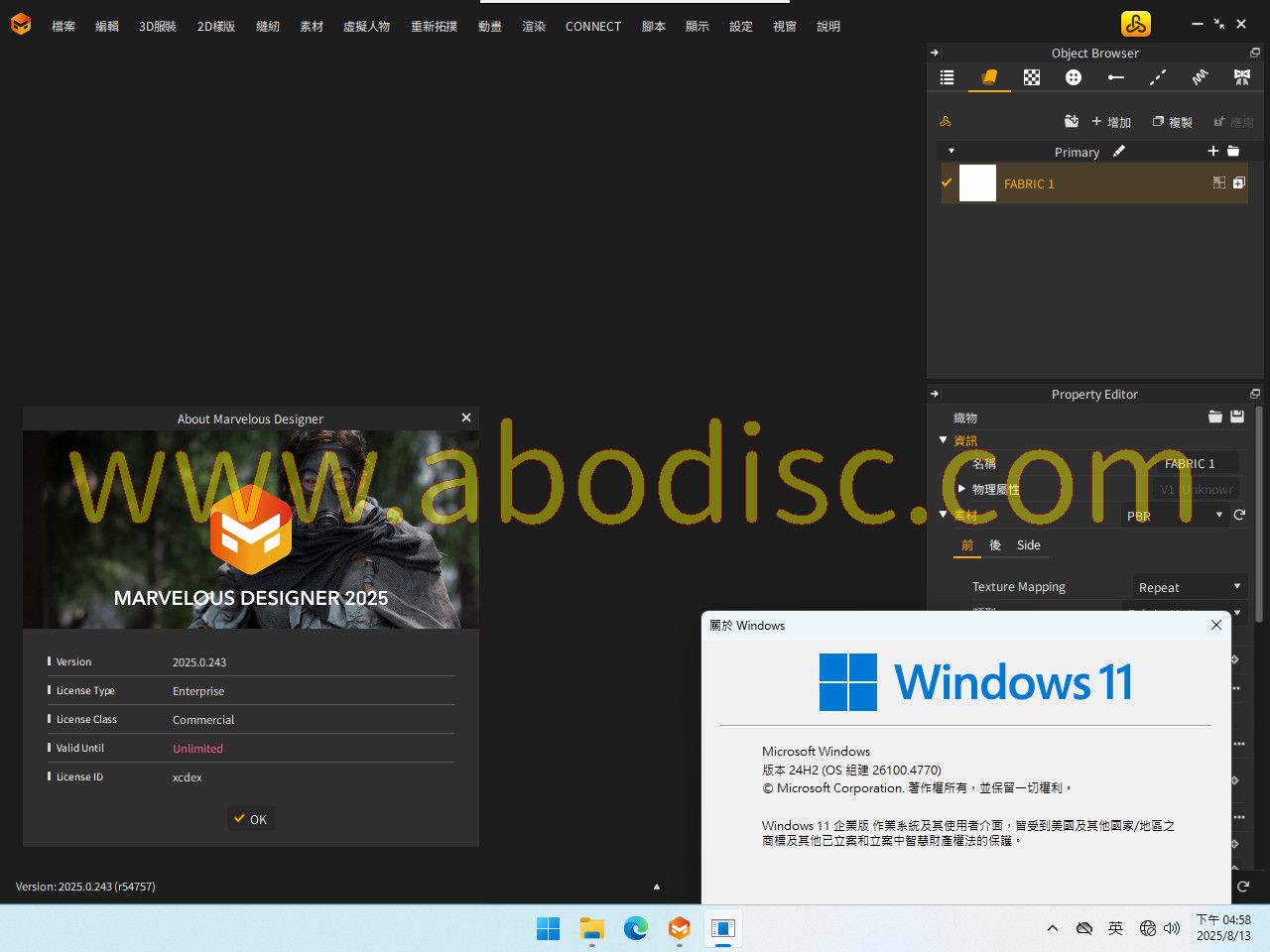Switch to the Side material tab
Image resolution: width=1270 pixels, height=952 pixels.
click(x=1029, y=544)
